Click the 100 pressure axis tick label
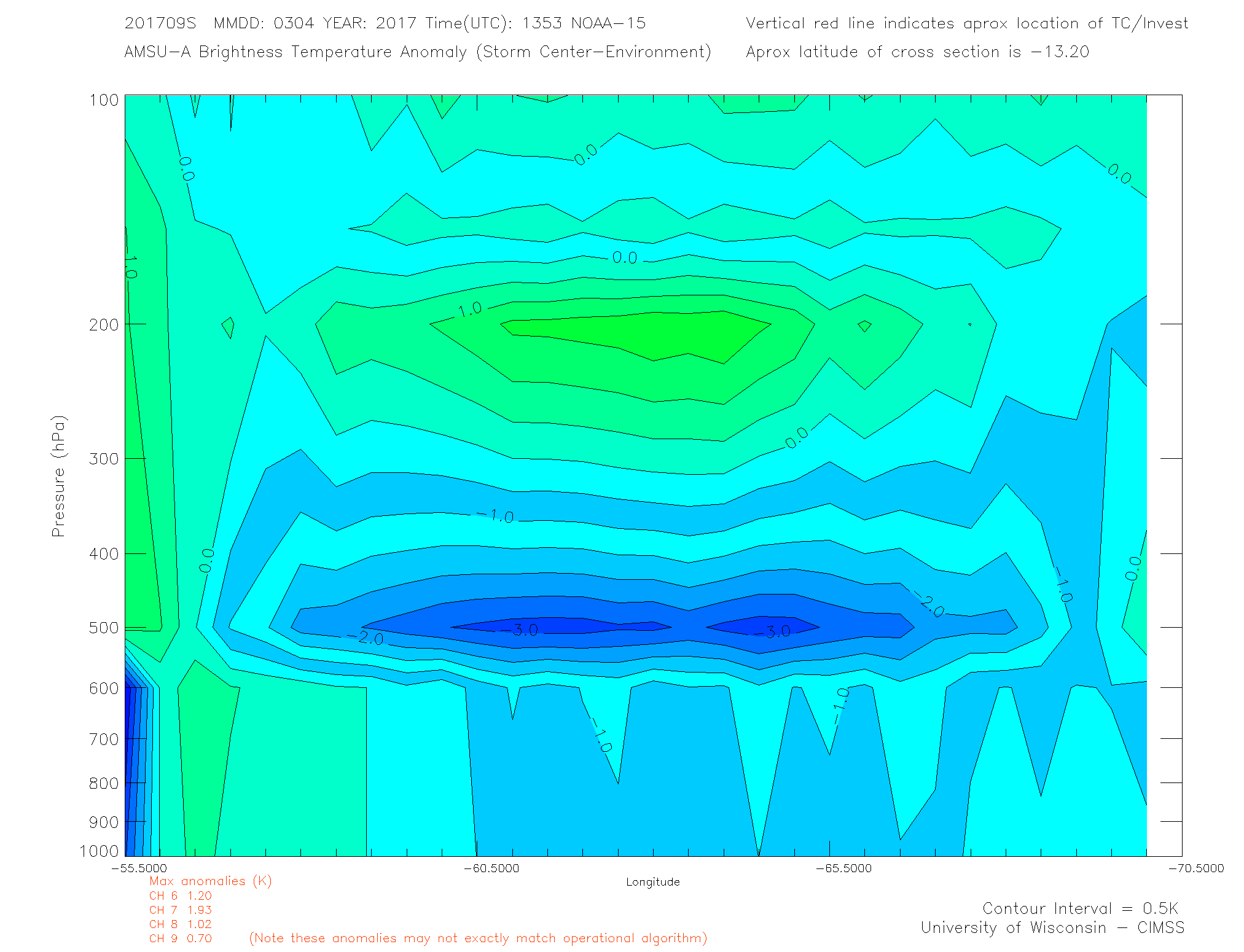Viewport: 1244px width, 952px height. [104, 100]
